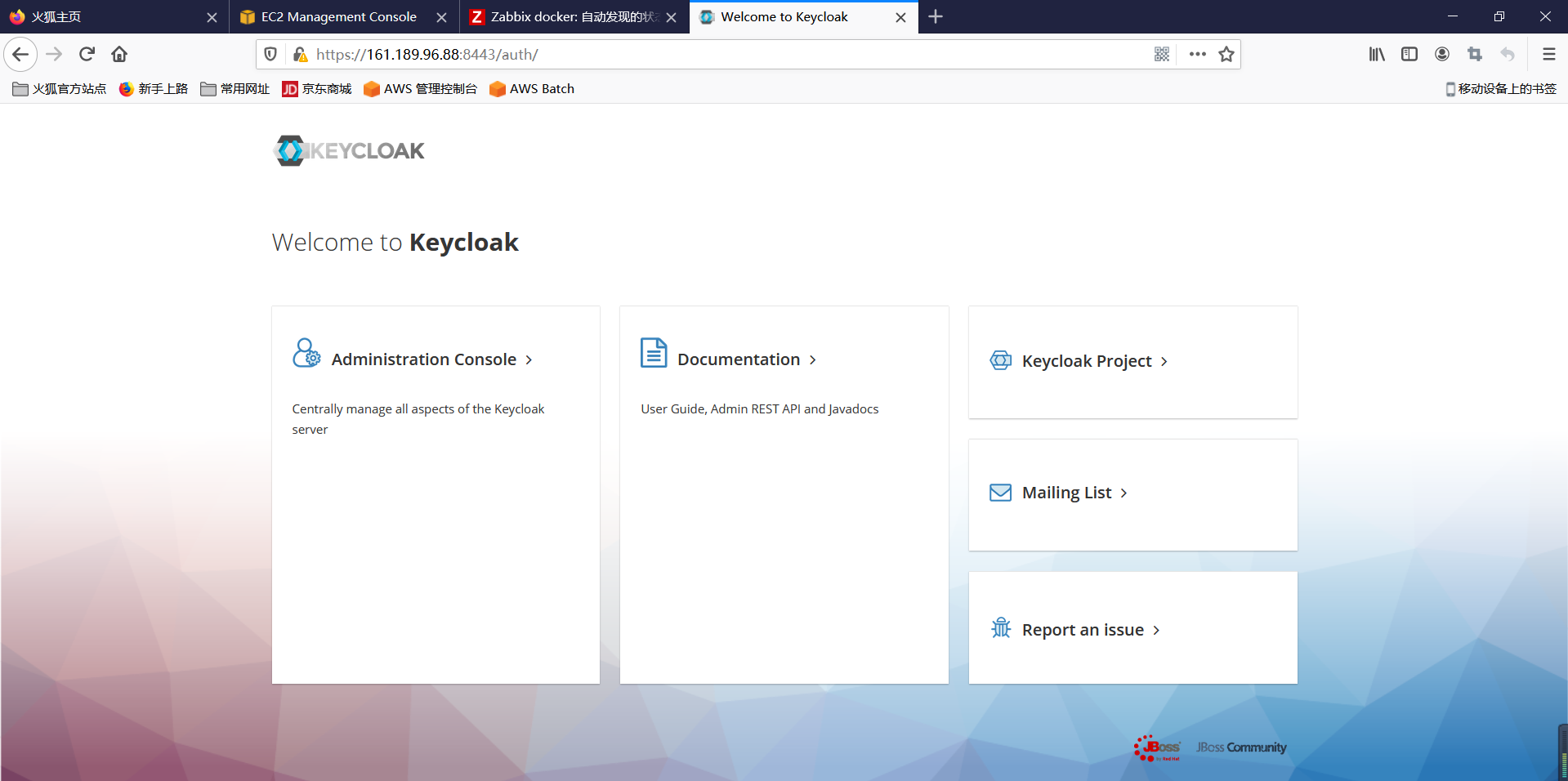Click the chevron after Administration Console
Viewport: 1568px width, 781px height.
[529, 360]
